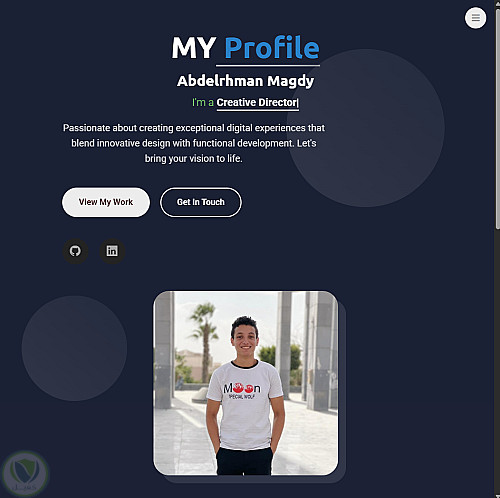Click the green I'm a text
This screenshot has height=498, width=500.
coord(203,102)
